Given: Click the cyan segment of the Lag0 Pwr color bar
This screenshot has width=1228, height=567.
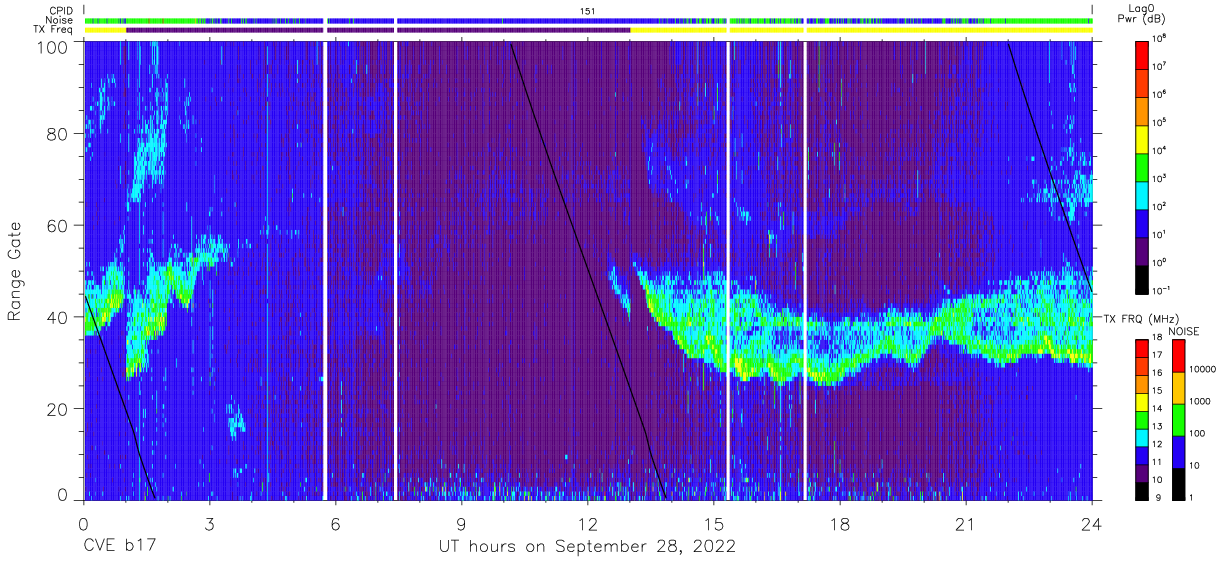Looking at the screenshot, I should tap(1142, 193).
